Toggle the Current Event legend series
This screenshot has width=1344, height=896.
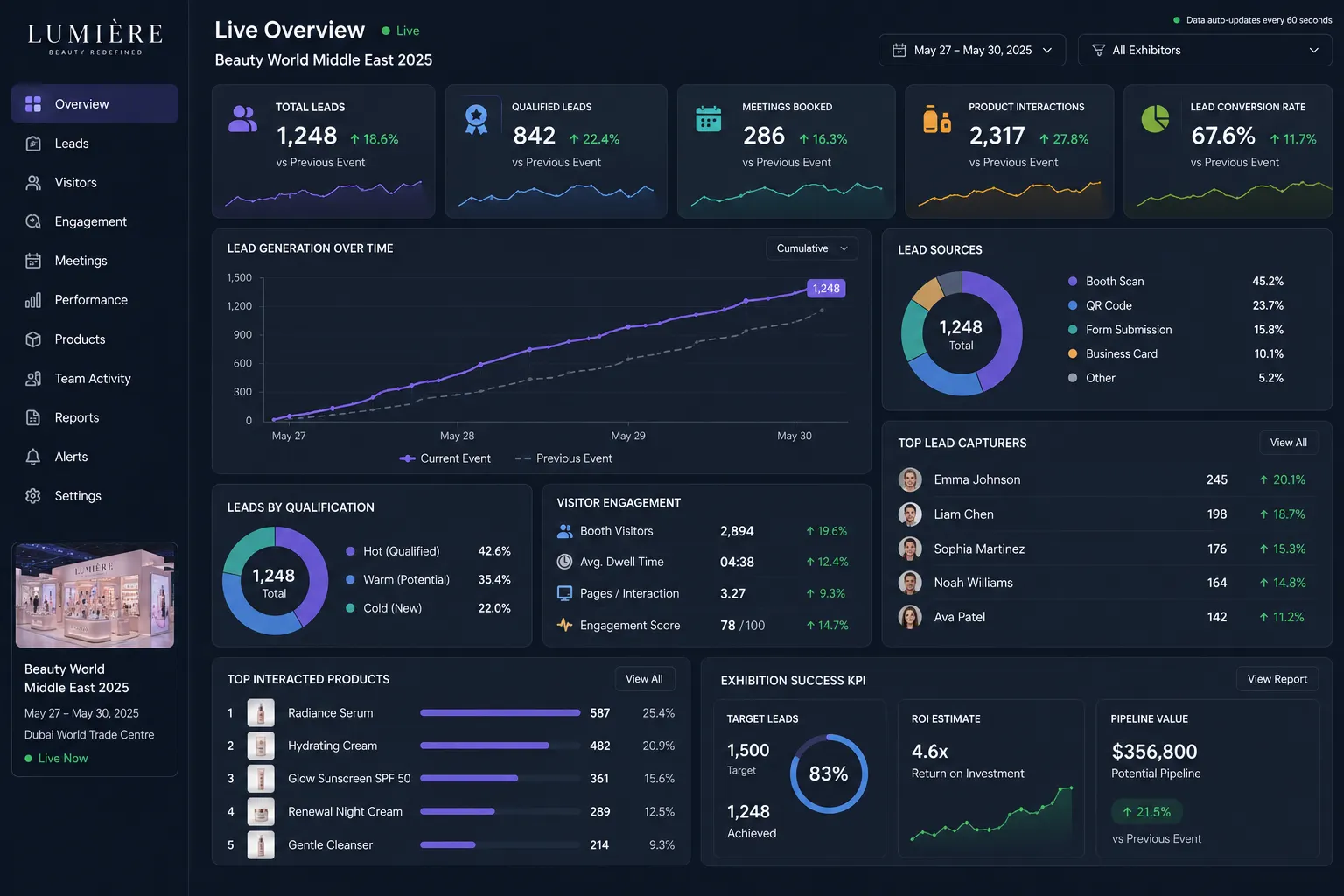(444, 458)
